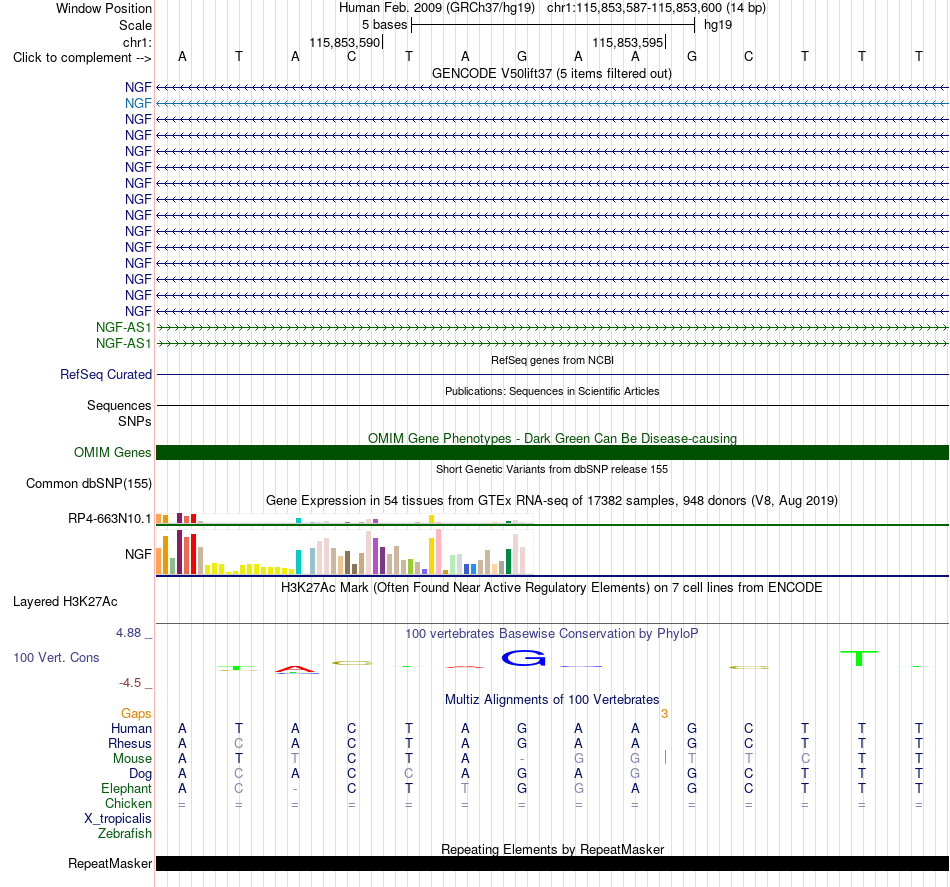950x887 pixels.
Task: Click the X_tropicalis alignment row label
Action: 118,819
